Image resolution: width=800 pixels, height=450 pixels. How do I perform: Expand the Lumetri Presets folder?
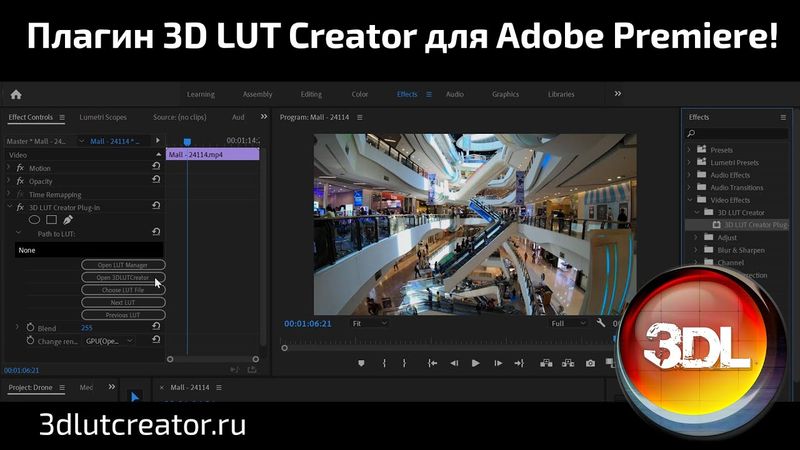[689, 162]
